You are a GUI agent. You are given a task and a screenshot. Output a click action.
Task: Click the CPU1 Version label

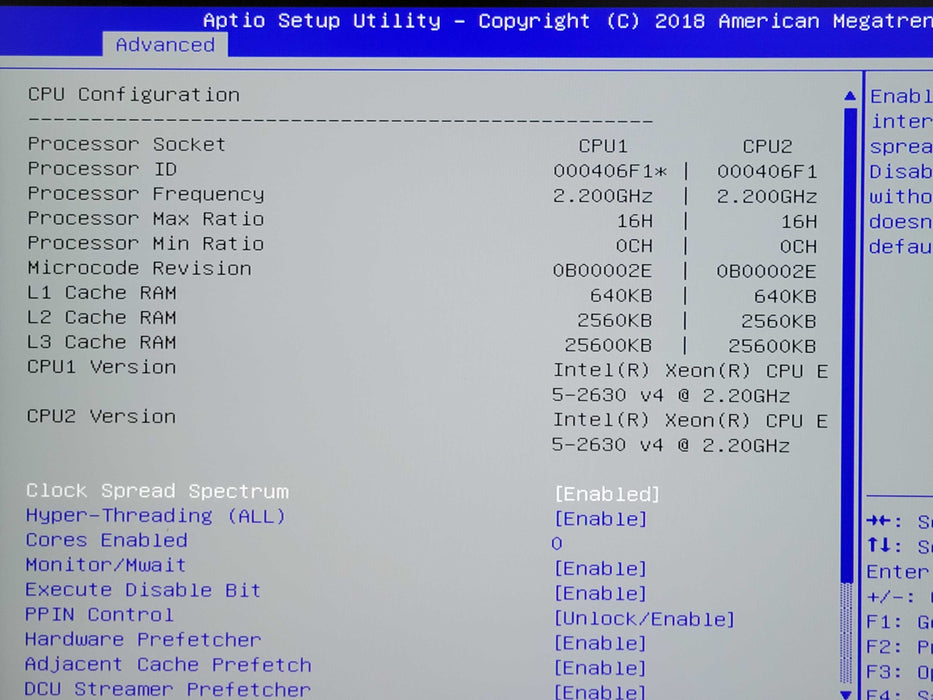pos(101,367)
